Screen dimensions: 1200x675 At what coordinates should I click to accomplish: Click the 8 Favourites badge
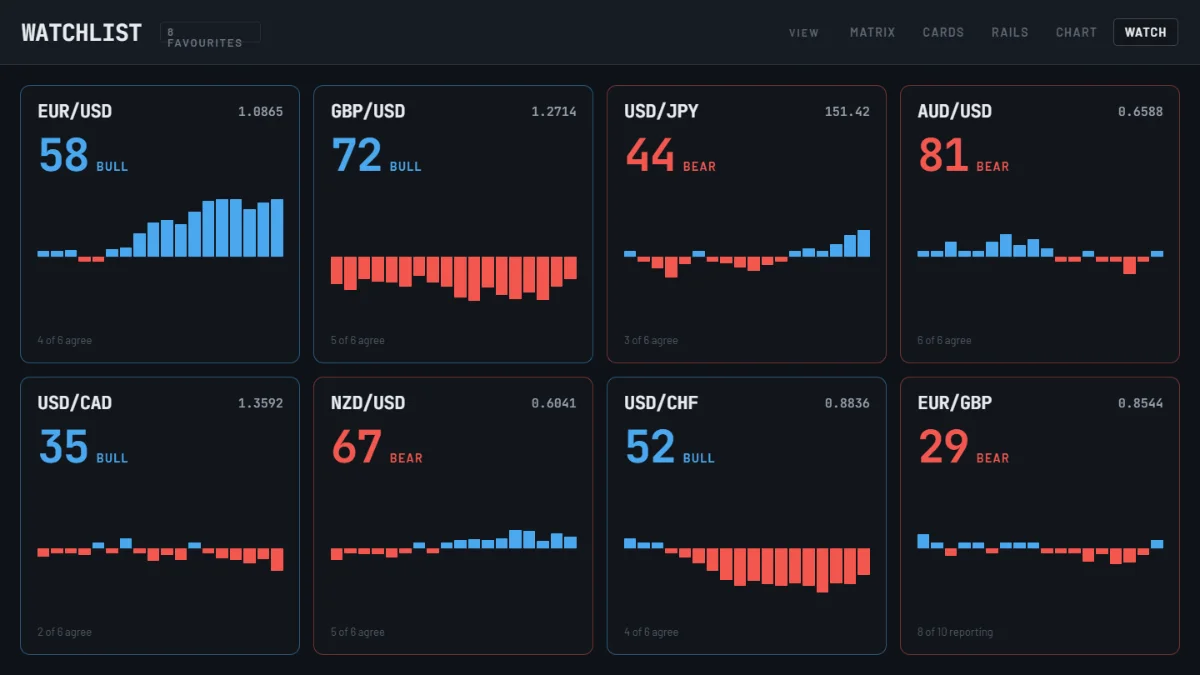coord(210,33)
